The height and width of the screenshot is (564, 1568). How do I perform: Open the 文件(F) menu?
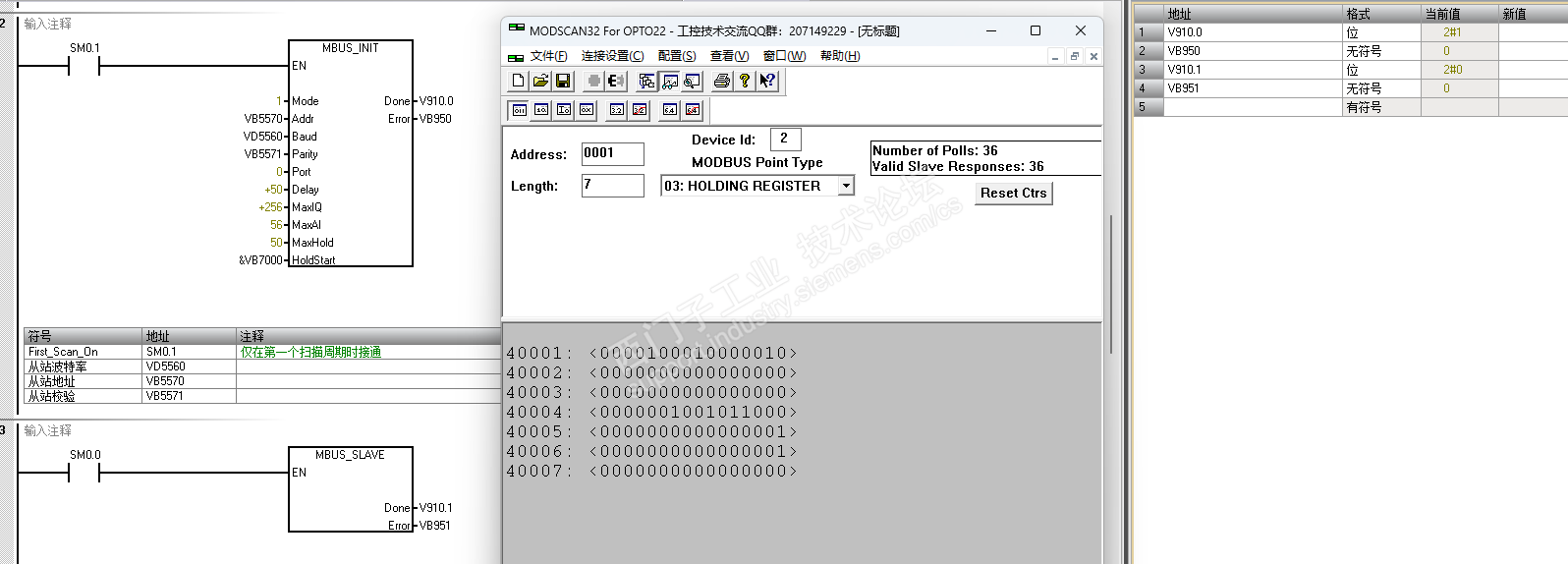click(x=549, y=56)
